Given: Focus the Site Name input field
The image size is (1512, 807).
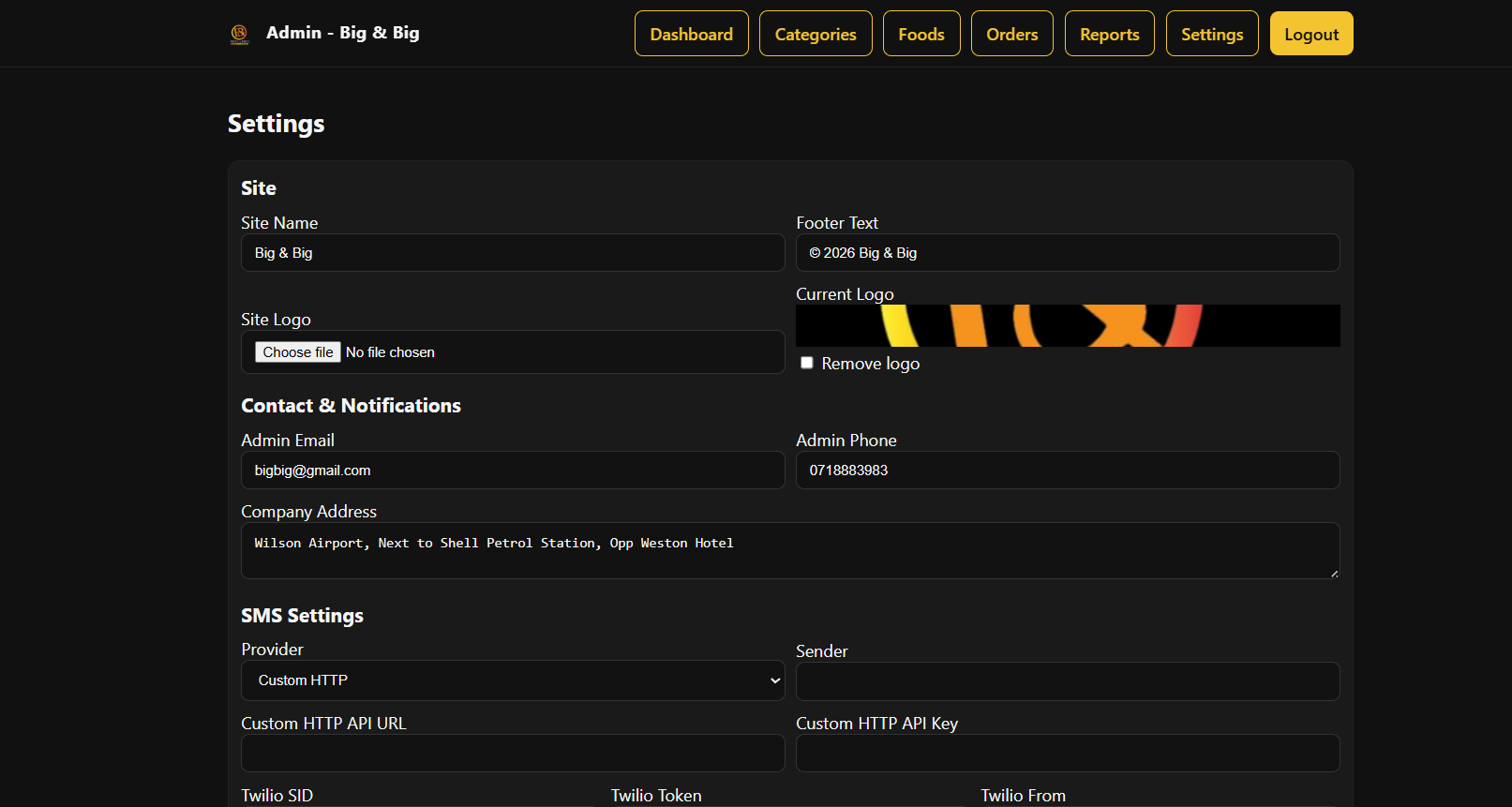Looking at the screenshot, I should coord(513,253).
